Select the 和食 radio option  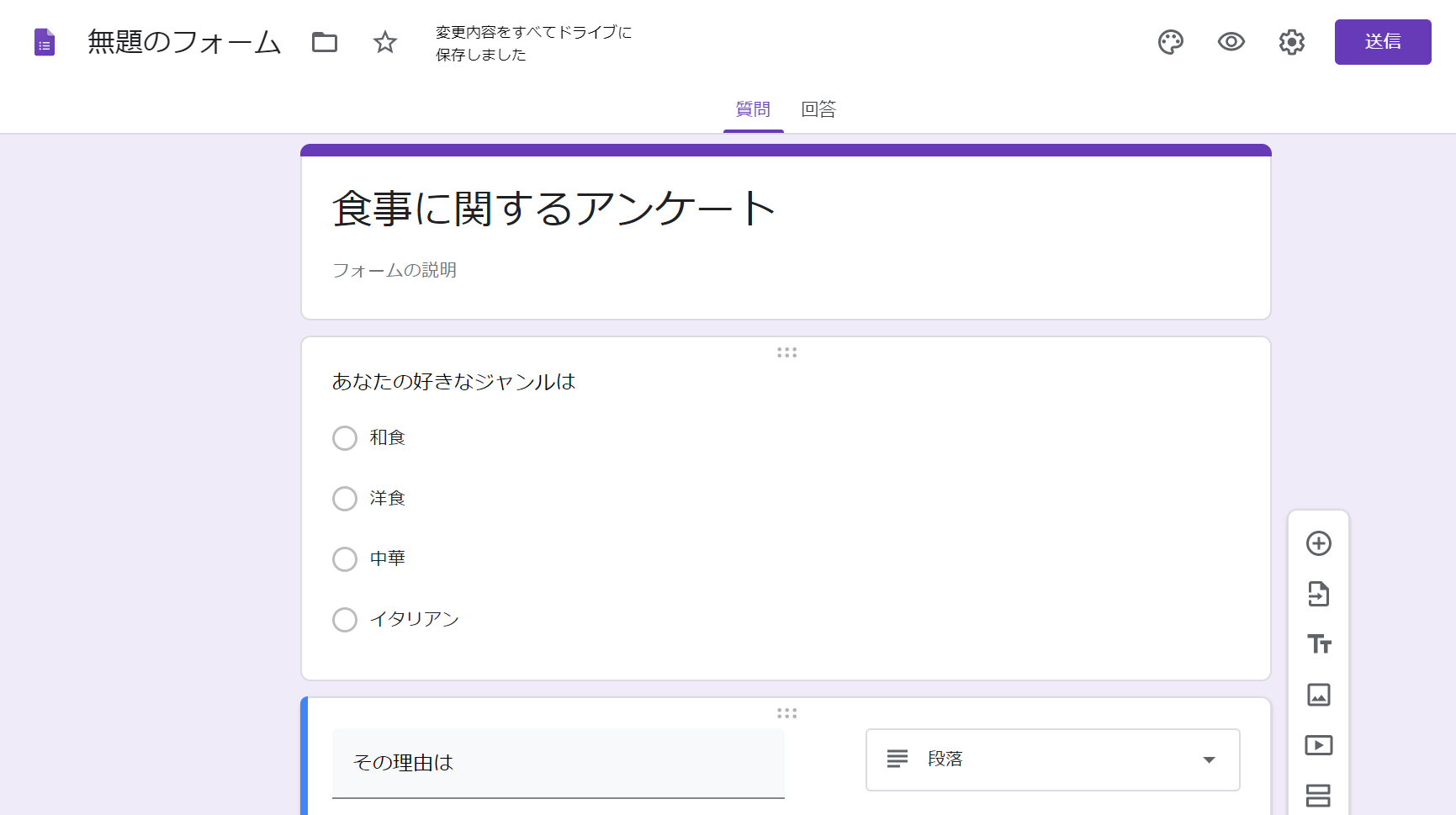click(345, 438)
